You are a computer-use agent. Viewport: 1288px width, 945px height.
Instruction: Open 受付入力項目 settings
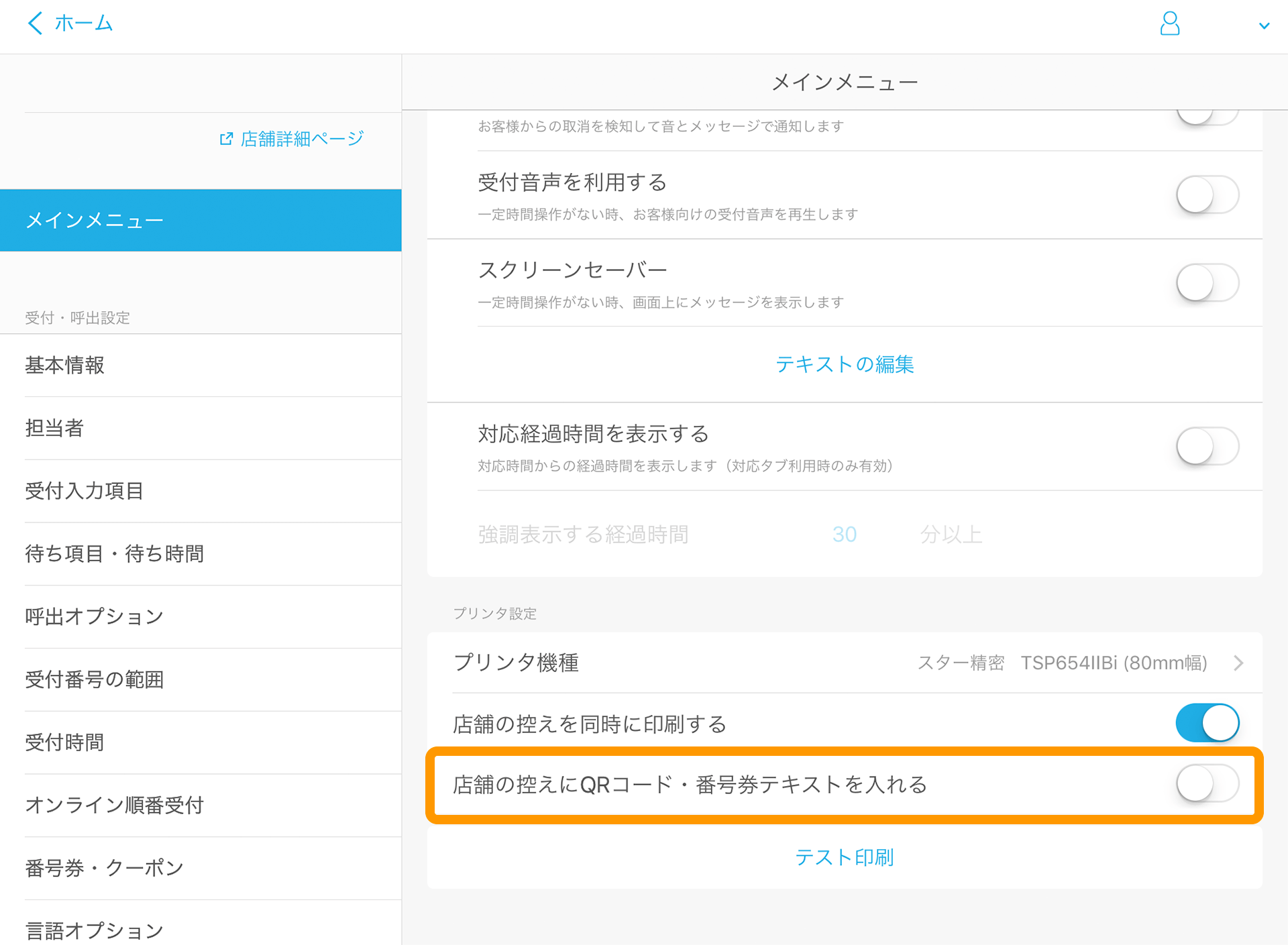(201, 491)
